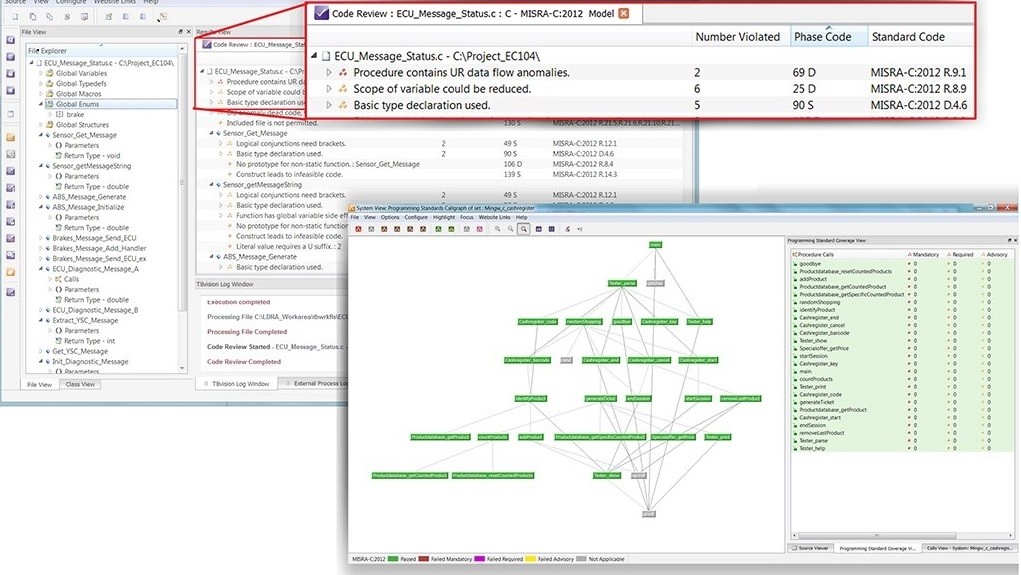Select the 'main' node in call graph
The height and width of the screenshot is (575, 1021).
[x=655, y=244]
